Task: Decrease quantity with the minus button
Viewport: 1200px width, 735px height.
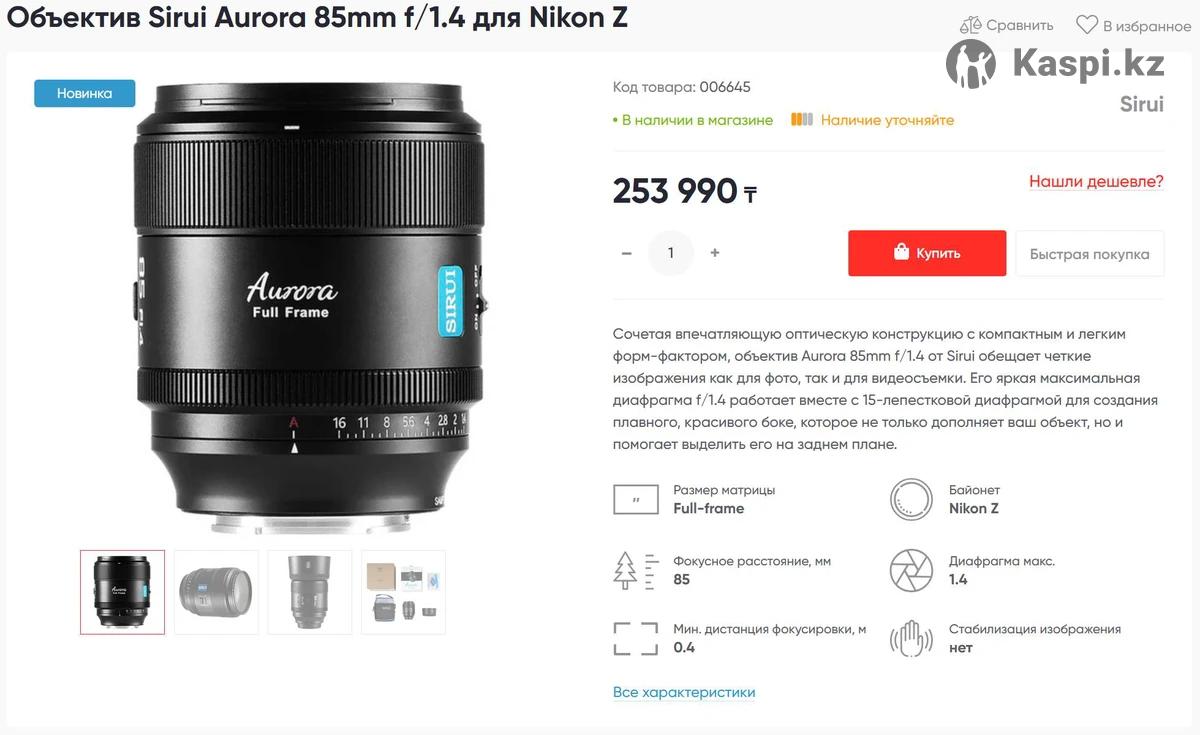Action: tap(627, 253)
